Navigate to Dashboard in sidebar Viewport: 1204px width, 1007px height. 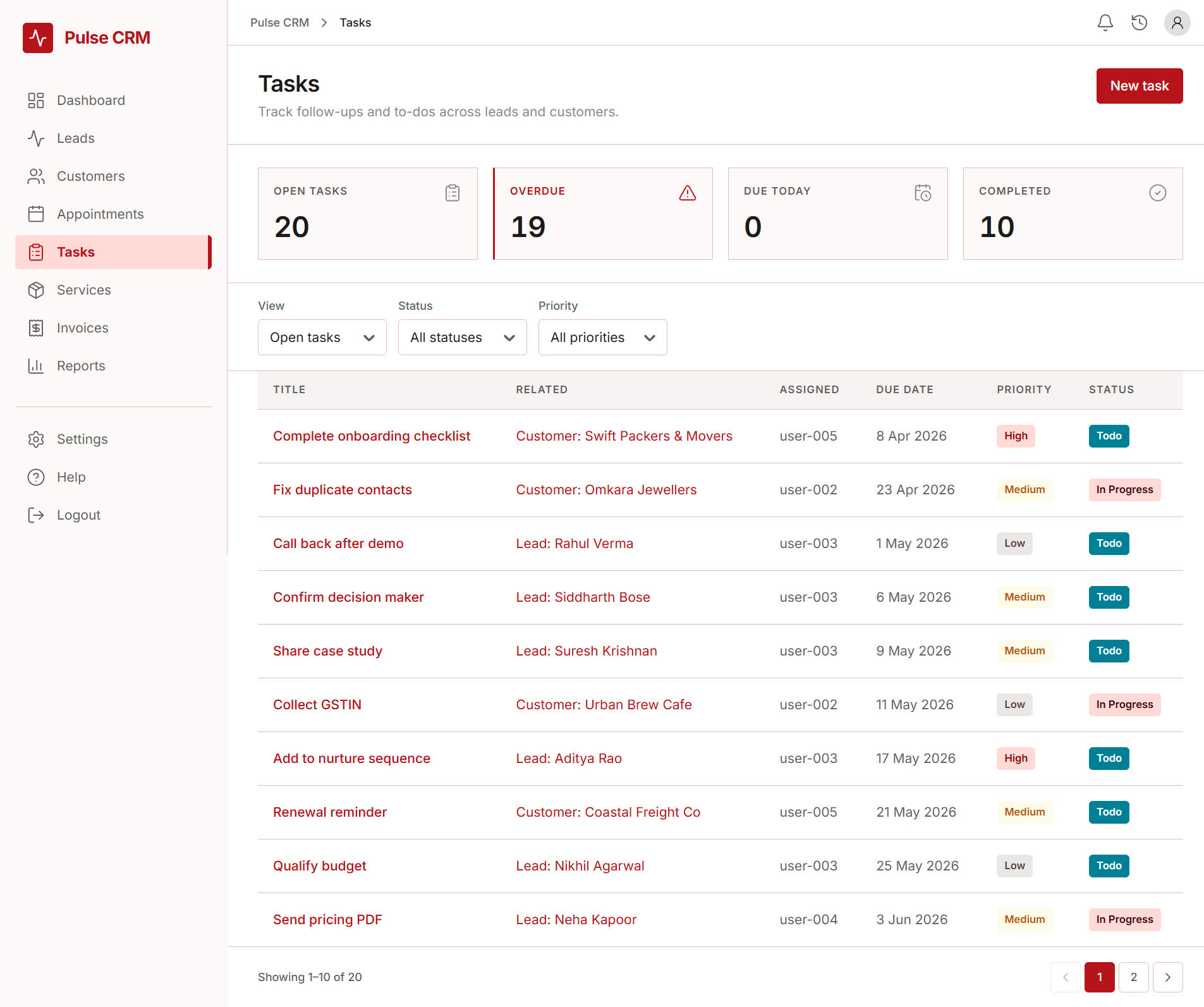113,101
